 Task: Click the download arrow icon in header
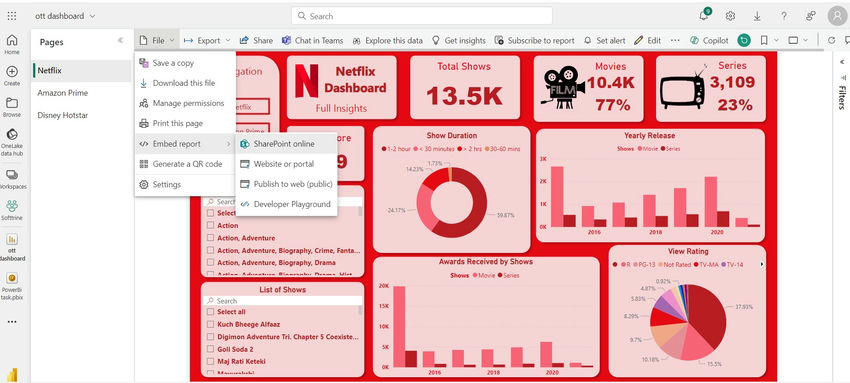pyautogui.click(x=757, y=16)
